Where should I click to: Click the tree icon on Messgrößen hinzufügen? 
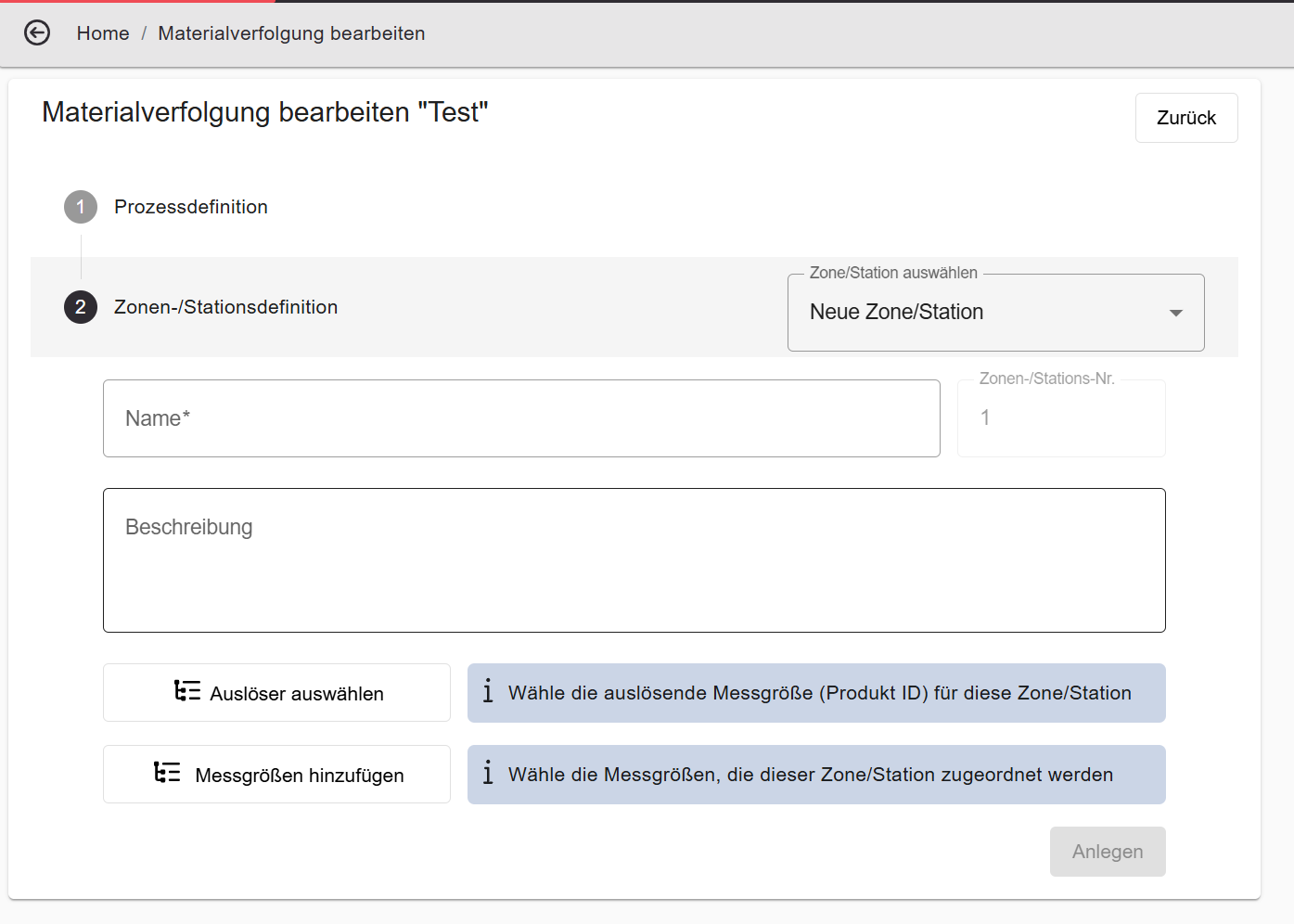(167, 773)
